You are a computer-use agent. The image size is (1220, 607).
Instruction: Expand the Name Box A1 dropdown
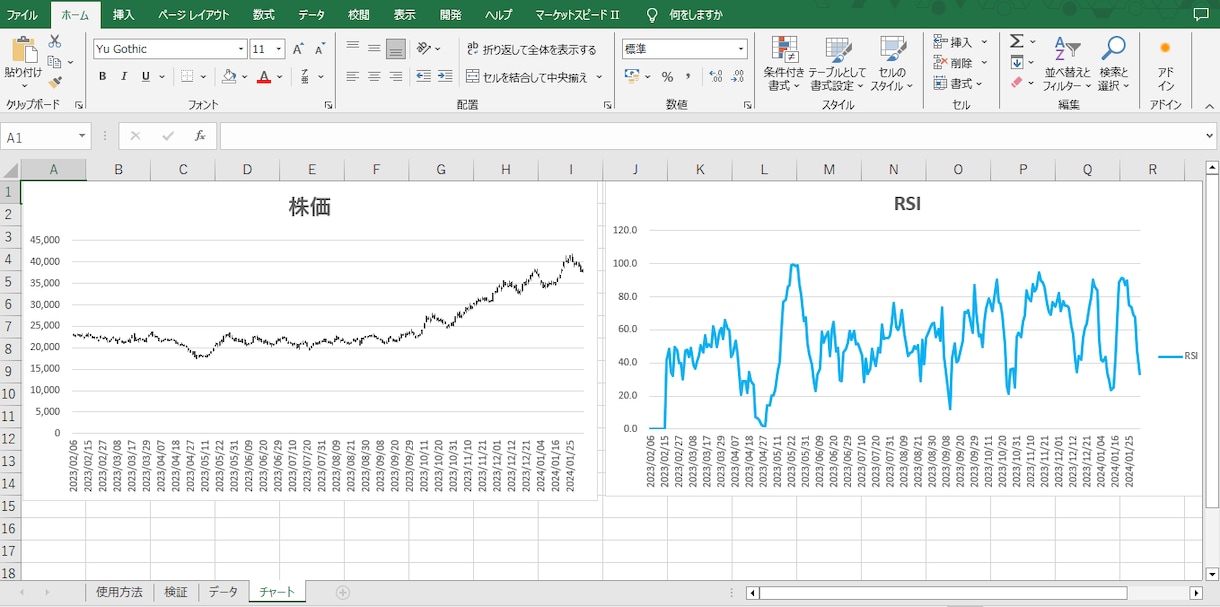82,137
